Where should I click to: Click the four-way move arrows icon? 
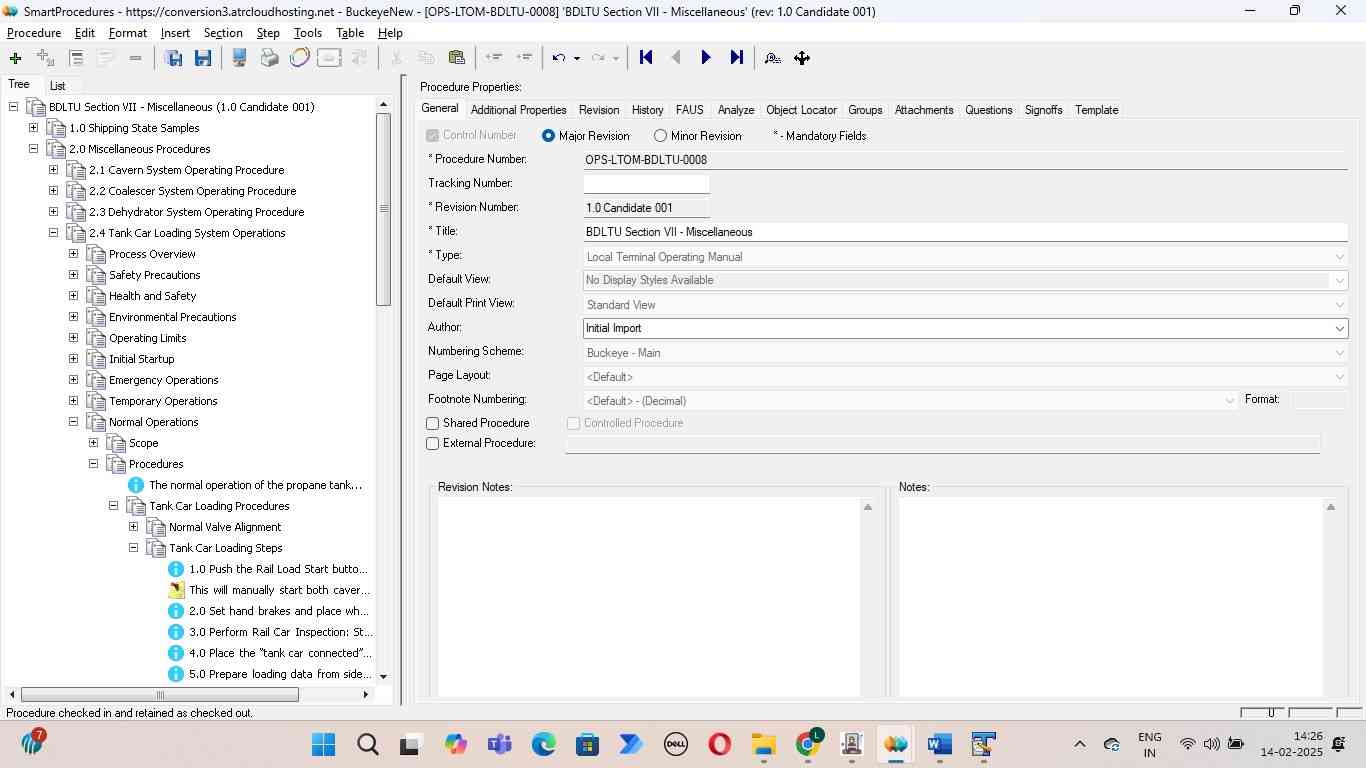tap(802, 58)
